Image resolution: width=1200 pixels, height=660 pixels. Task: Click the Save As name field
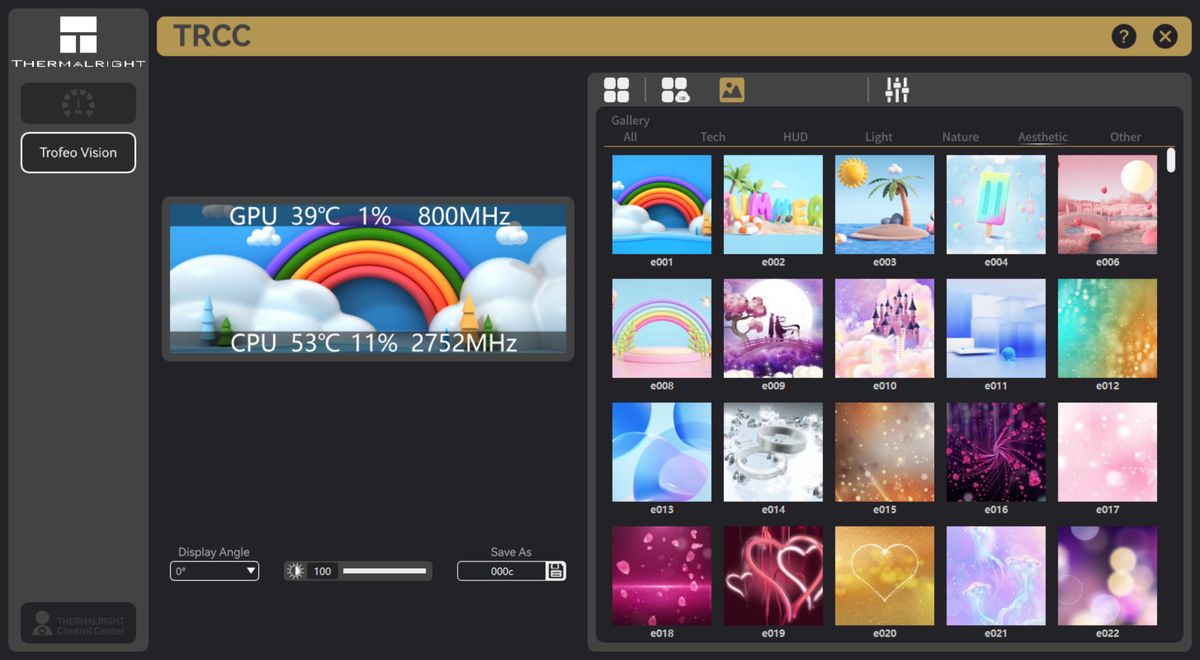[502, 571]
